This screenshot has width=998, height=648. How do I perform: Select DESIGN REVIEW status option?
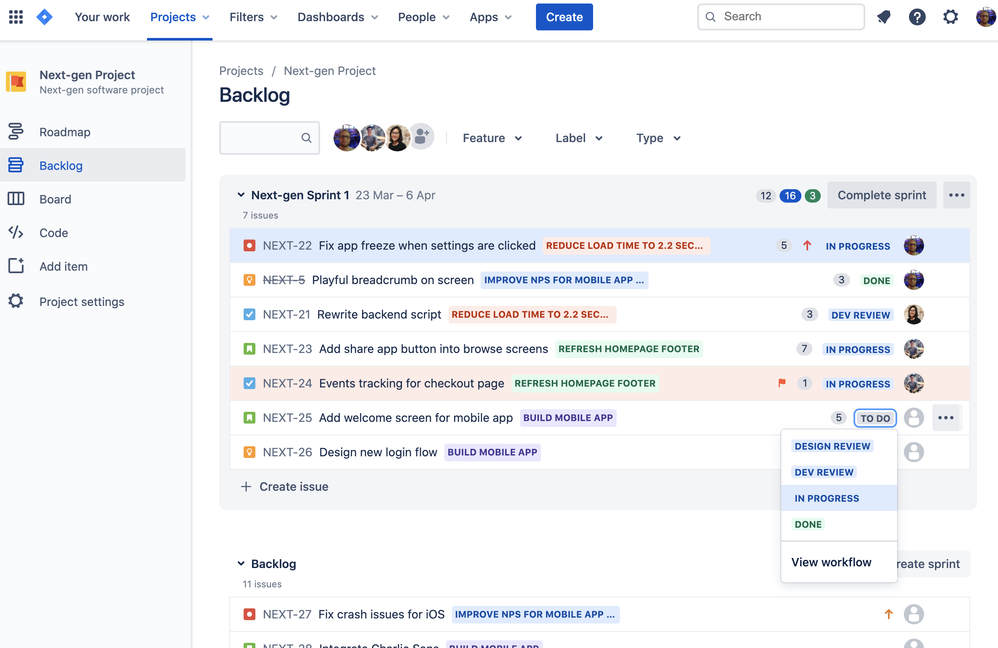click(x=839, y=446)
